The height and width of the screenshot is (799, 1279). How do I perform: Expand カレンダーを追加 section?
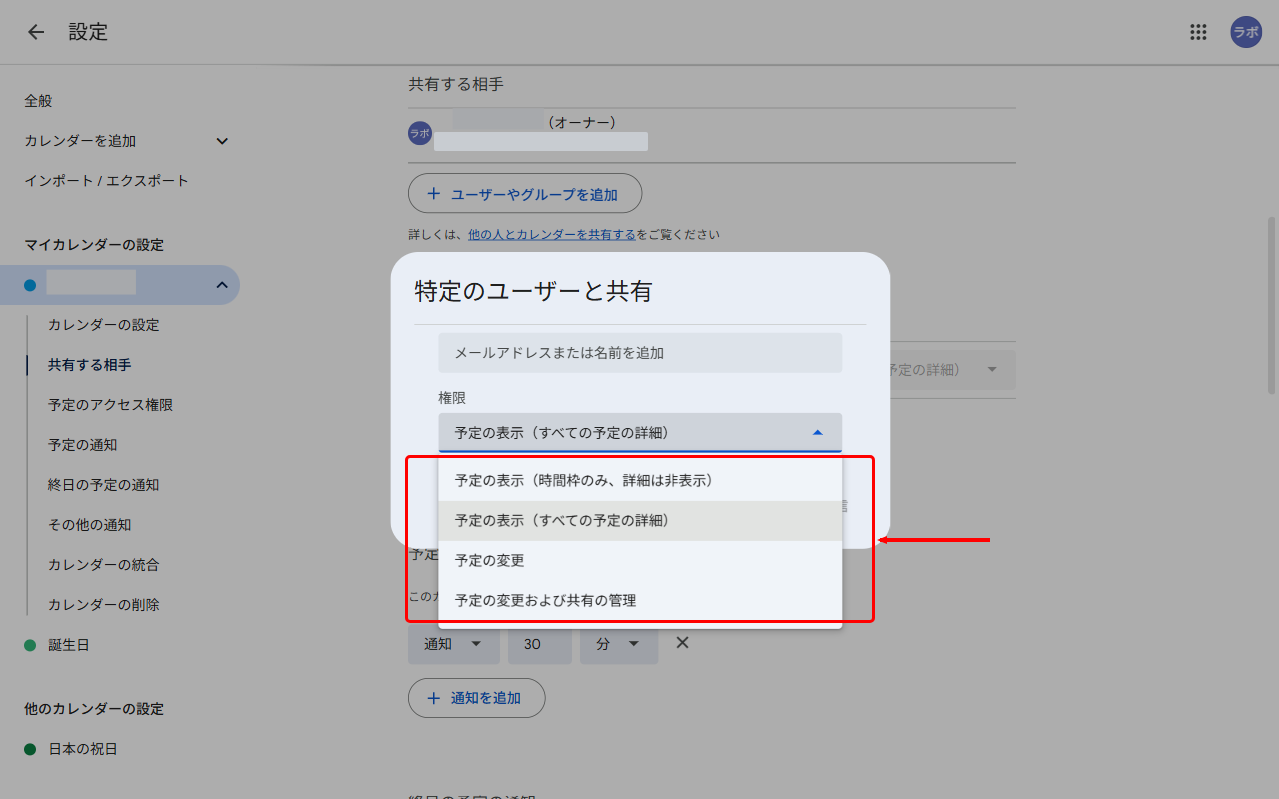(222, 141)
